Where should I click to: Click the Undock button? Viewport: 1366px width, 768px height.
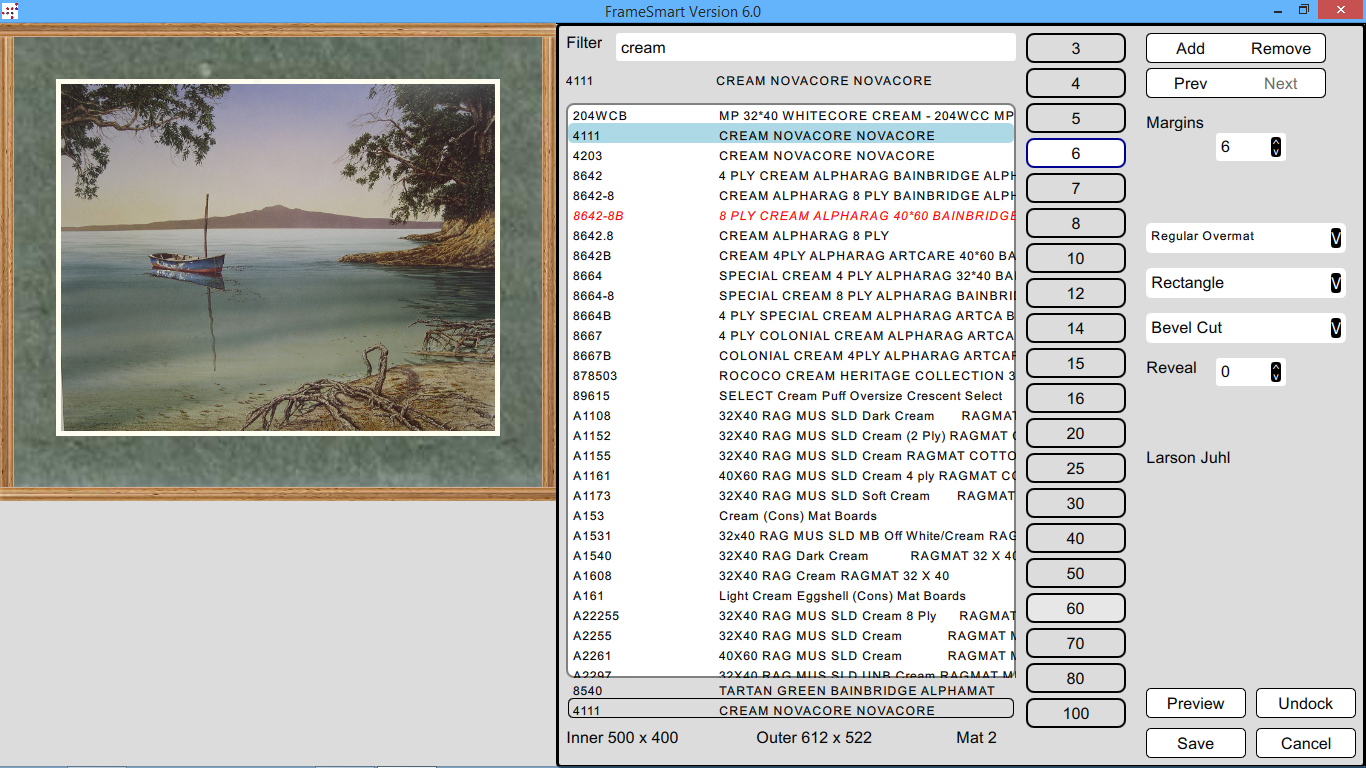1305,703
